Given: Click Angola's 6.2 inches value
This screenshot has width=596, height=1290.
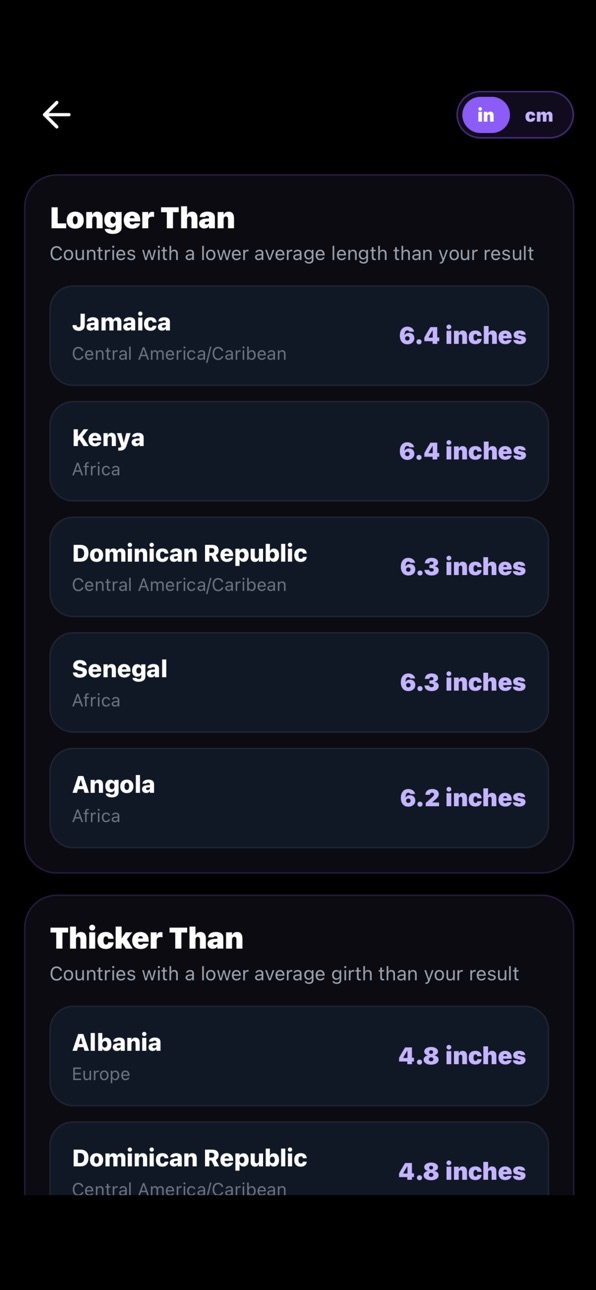Looking at the screenshot, I should 463,798.
